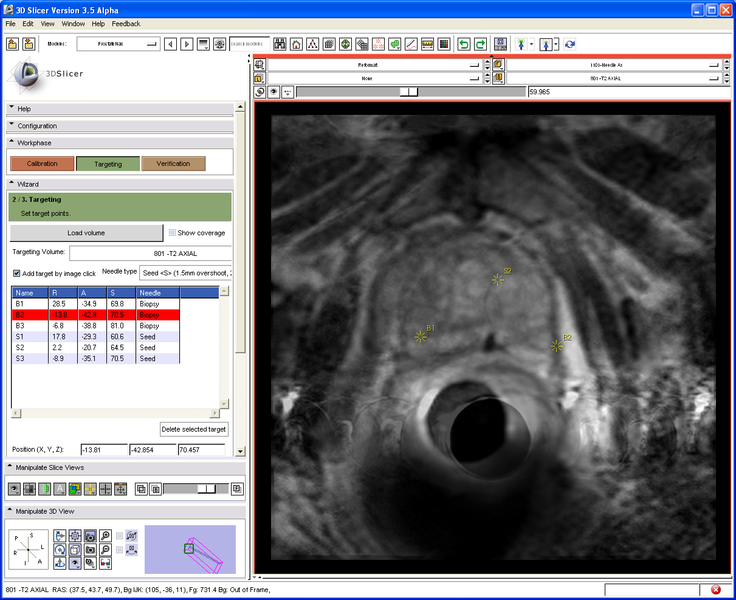The width and height of the screenshot is (736, 600).
Task: Open the Window menu
Action: [73, 23]
